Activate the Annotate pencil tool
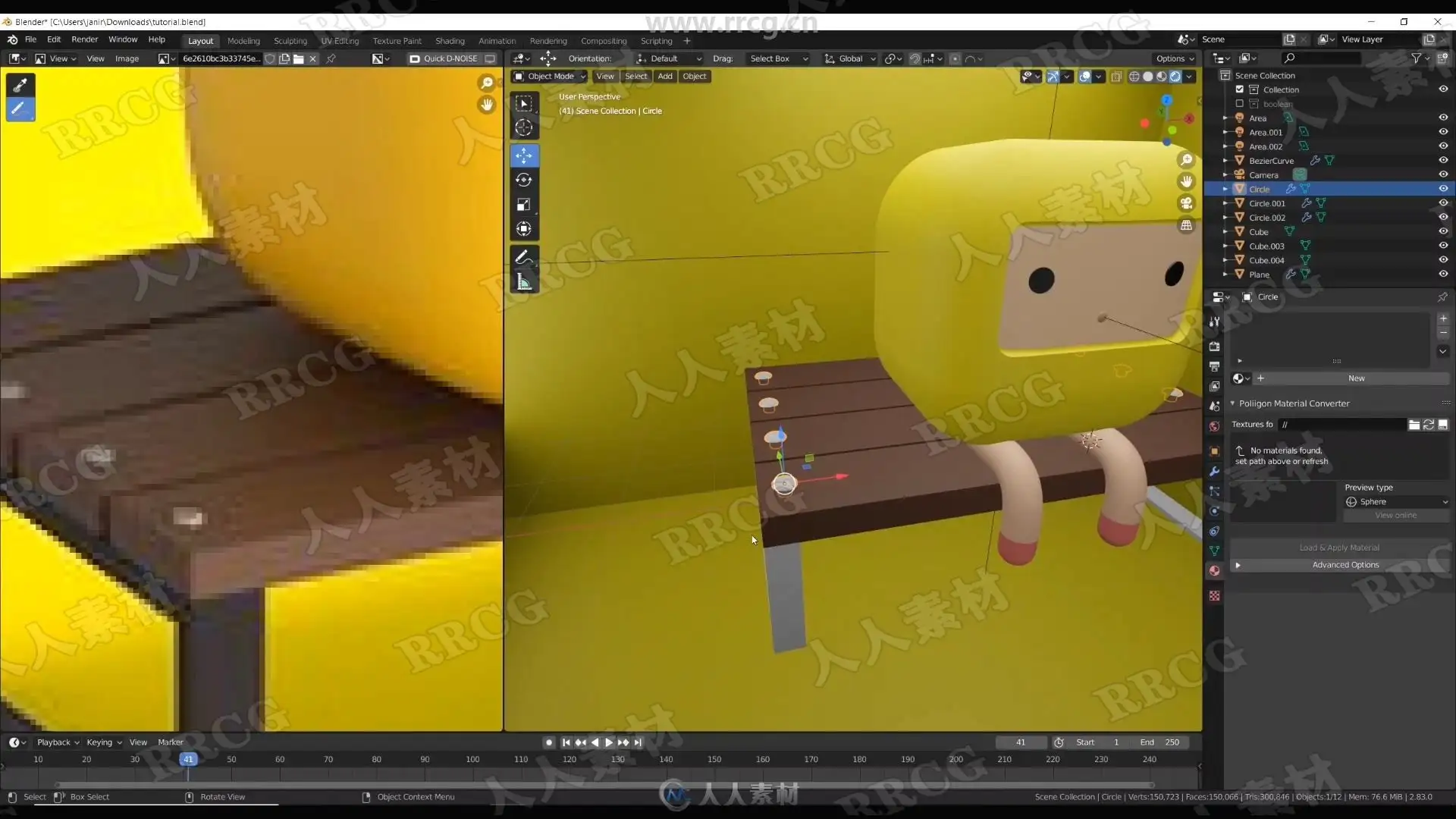1456x819 pixels. coord(523,258)
